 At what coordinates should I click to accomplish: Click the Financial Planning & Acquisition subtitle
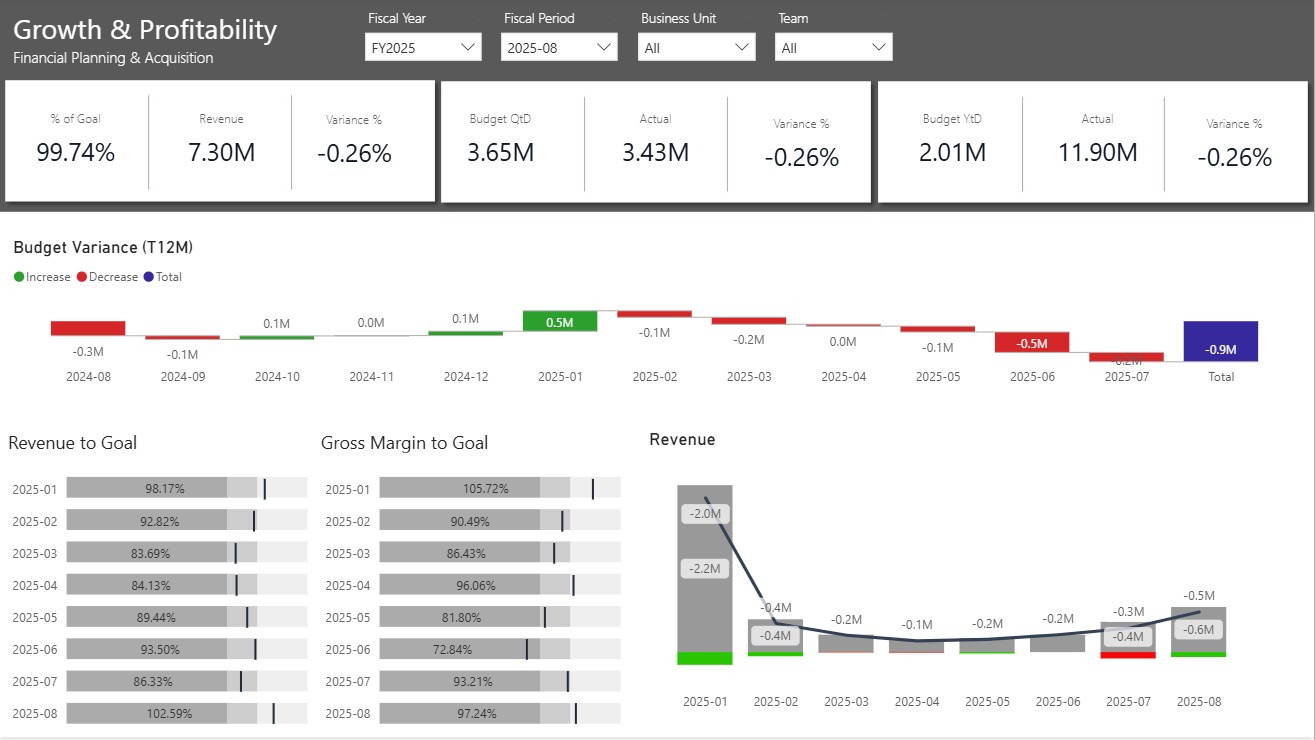coord(113,58)
